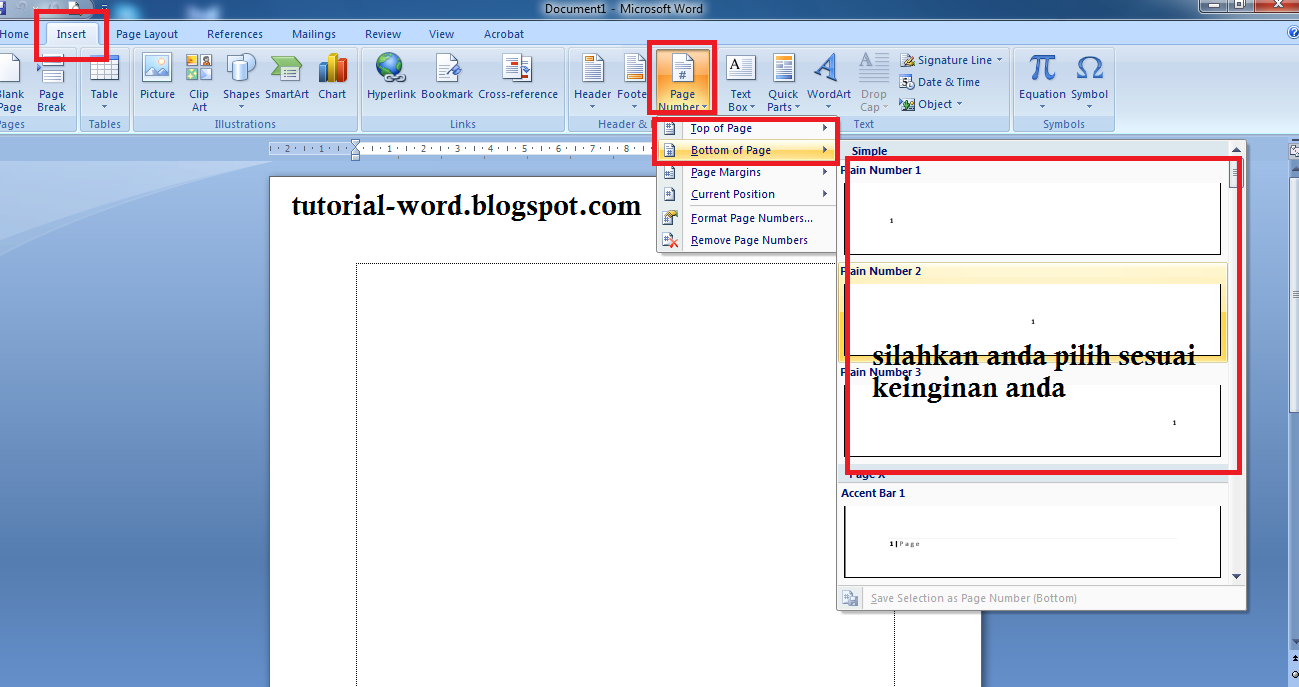
Task: Insert a Blank Page
Action: tap(11, 84)
